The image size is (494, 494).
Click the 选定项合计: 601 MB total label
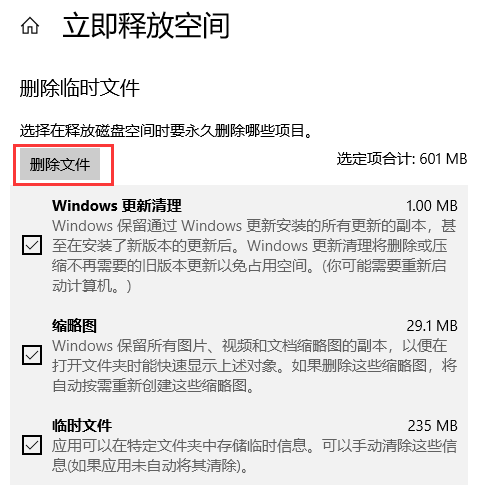tap(402, 159)
